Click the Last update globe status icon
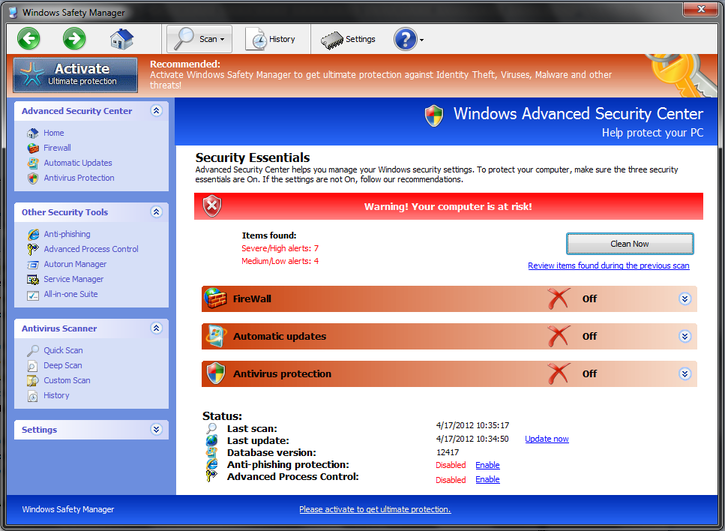 212,440
